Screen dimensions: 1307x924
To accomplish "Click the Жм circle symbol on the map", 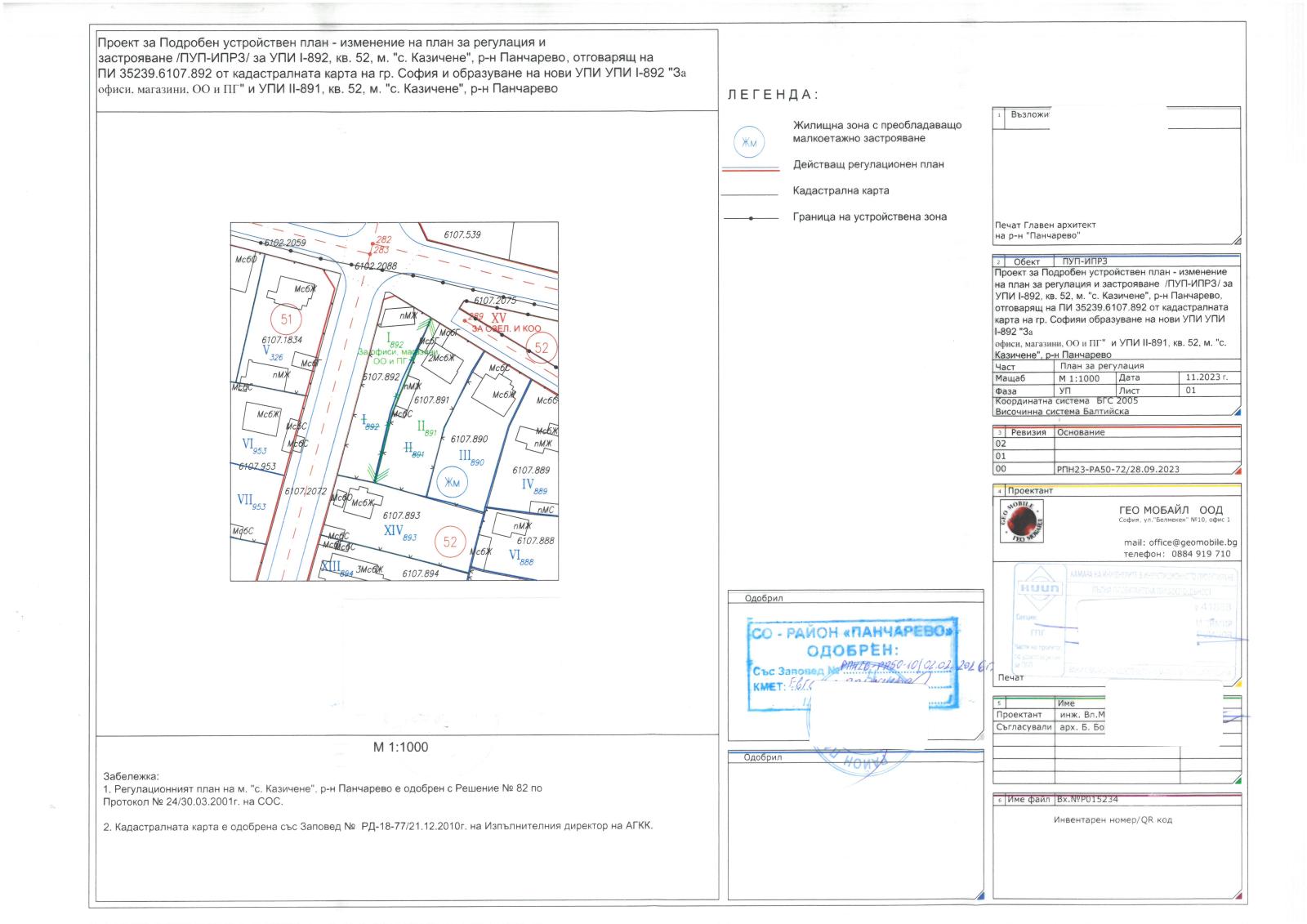I will click(x=451, y=483).
